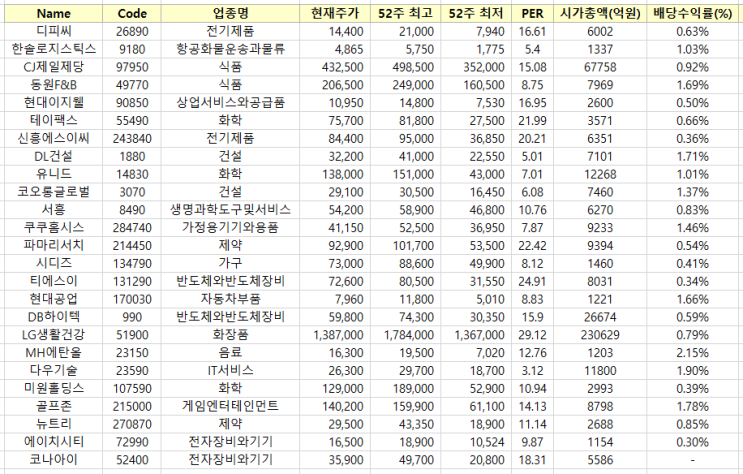Viewport: 743px width, 474px height.
Task: Click code cell 26890
Action: (132, 32)
